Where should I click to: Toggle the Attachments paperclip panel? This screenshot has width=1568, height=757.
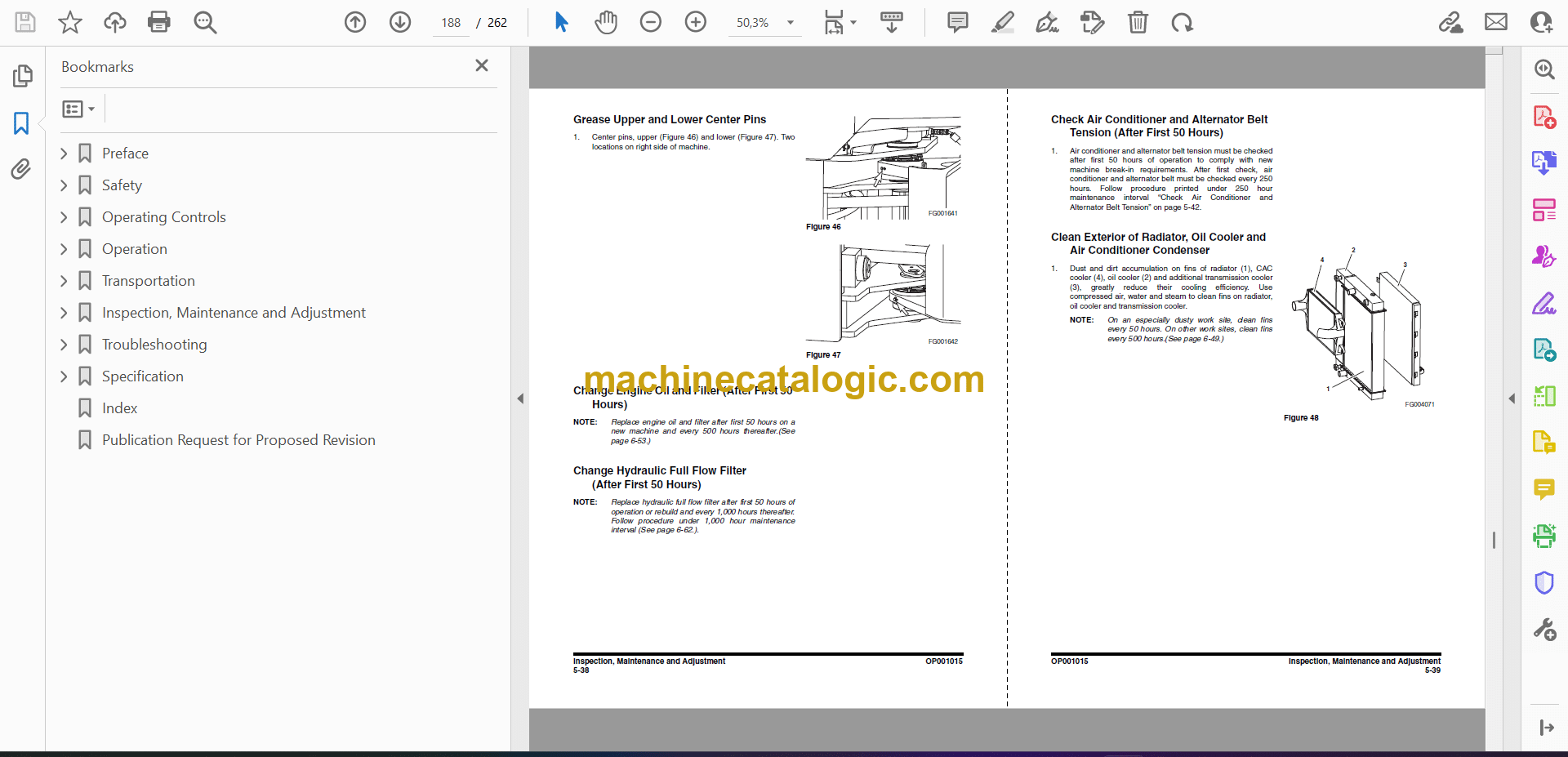[x=21, y=169]
